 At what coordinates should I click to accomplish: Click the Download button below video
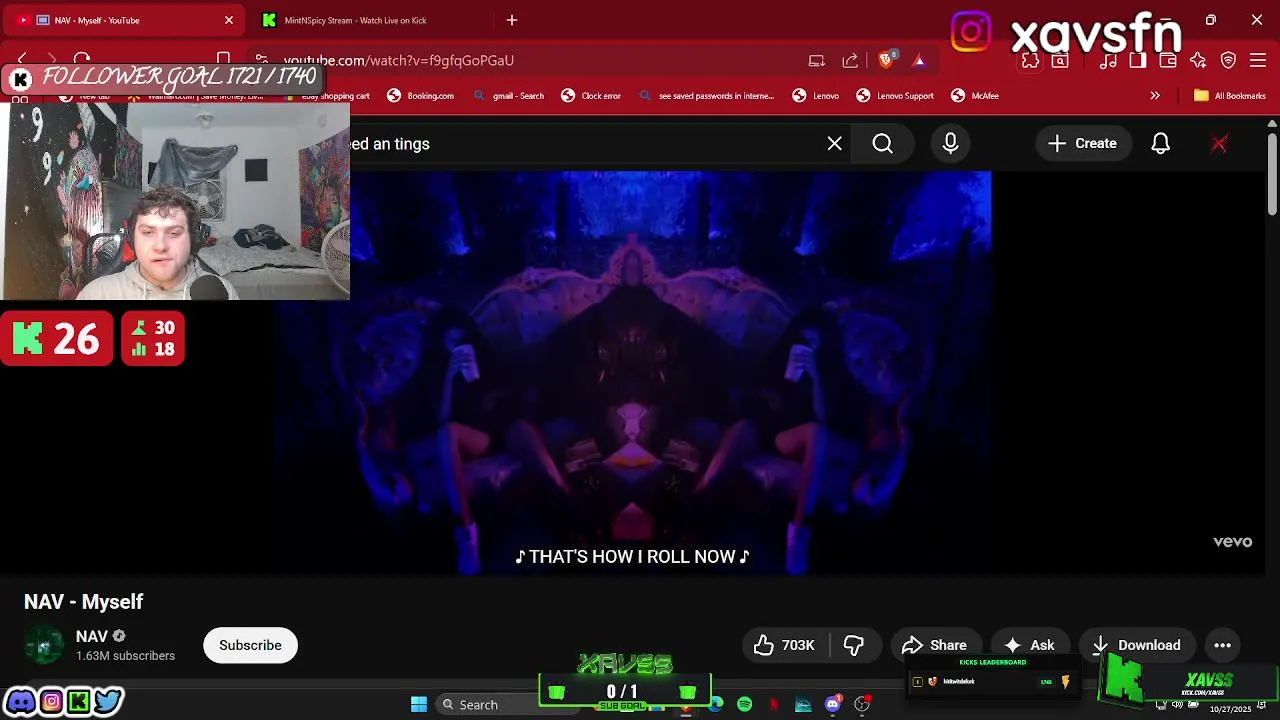point(1137,645)
